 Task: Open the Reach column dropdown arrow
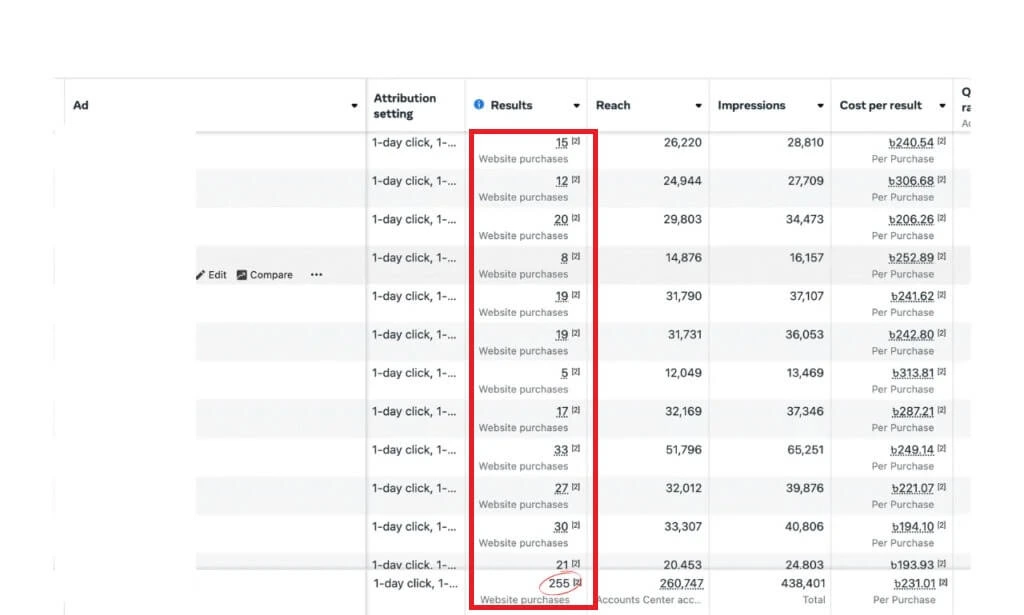point(698,106)
